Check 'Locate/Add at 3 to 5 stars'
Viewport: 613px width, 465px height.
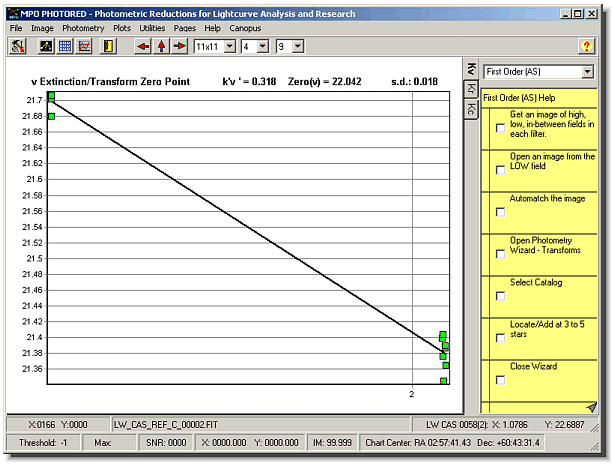coord(500,338)
